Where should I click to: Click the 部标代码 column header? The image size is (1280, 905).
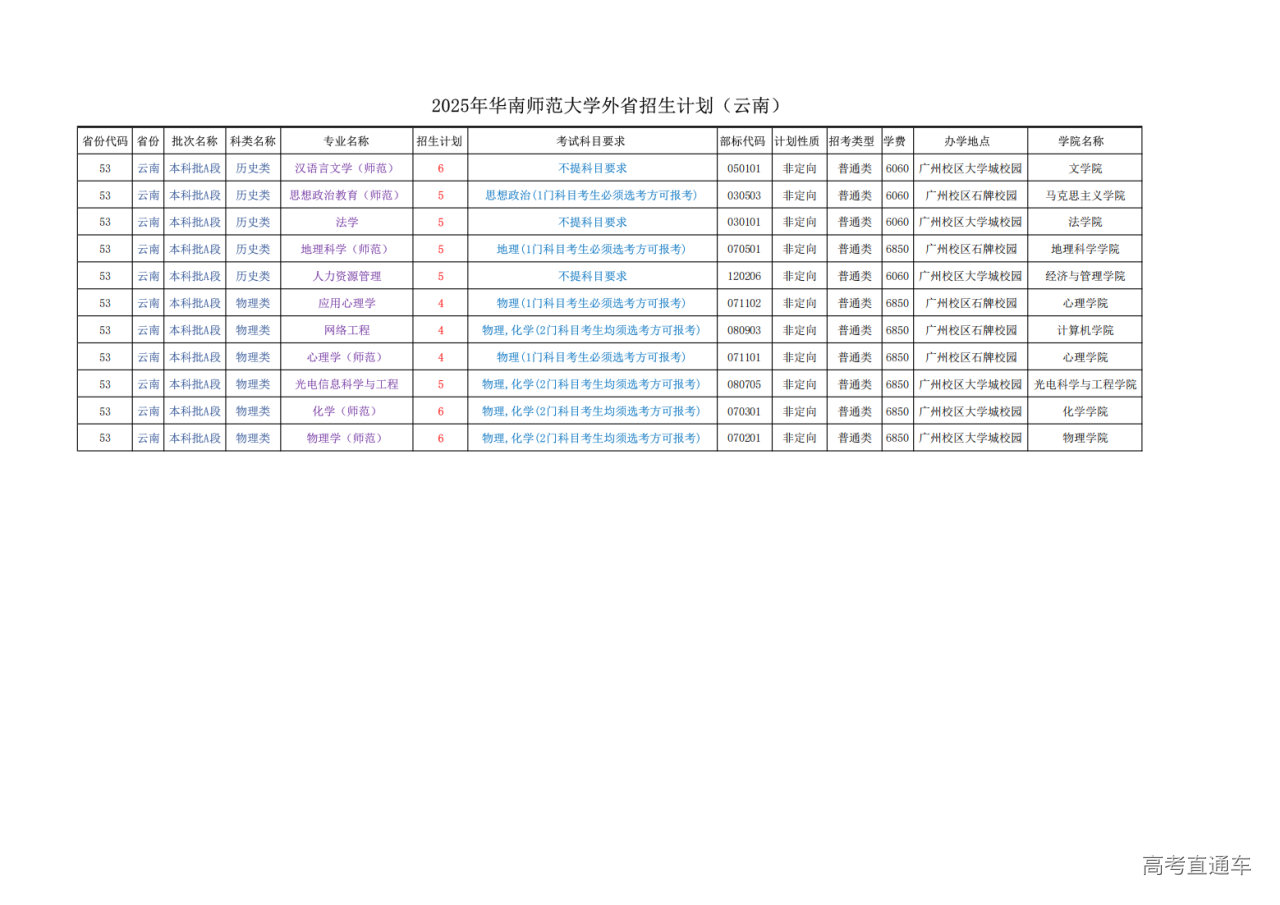pos(744,141)
